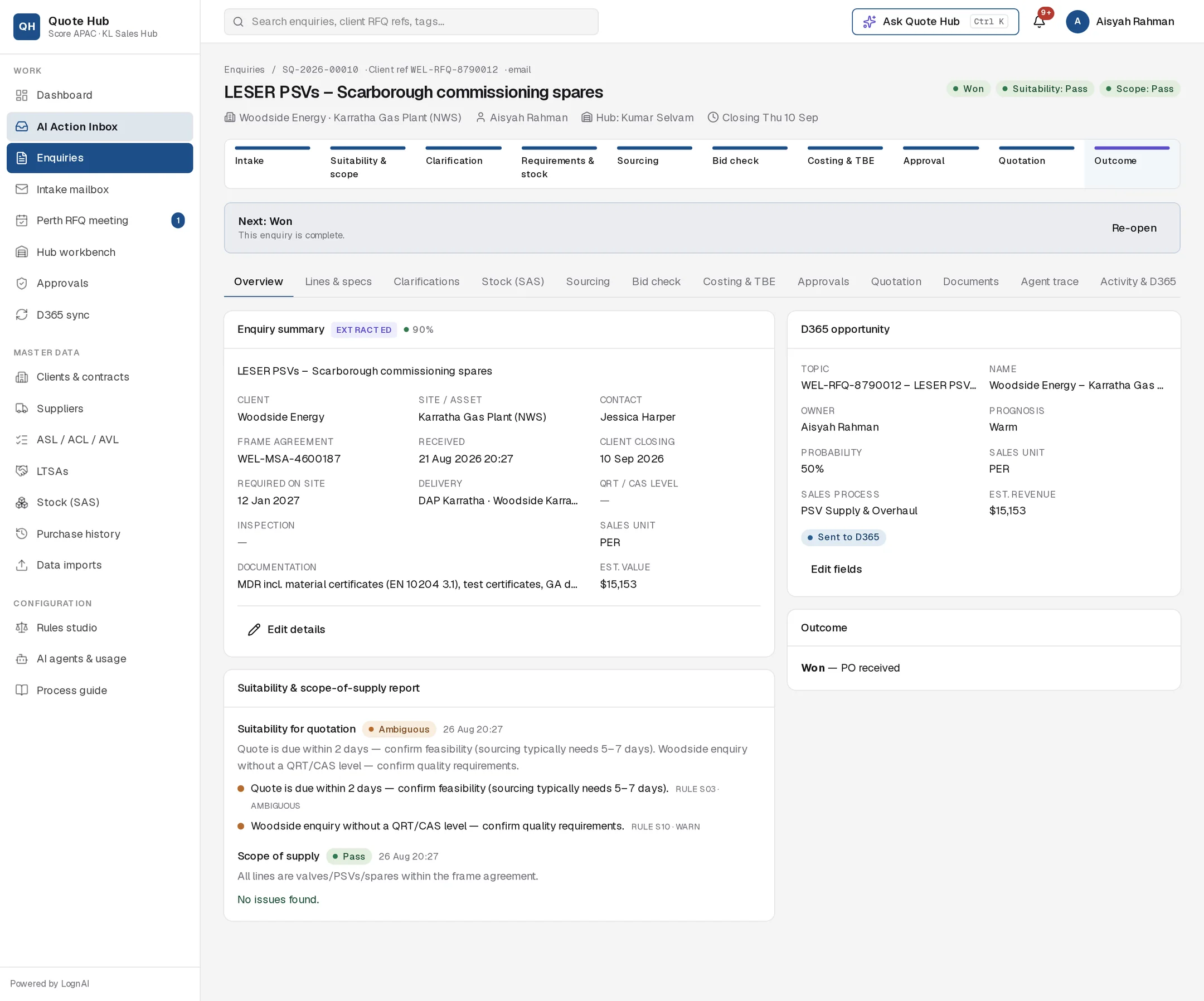Click the Purchase history clock icon
Screen dimensions: 1204x1001
coord(22,534)
